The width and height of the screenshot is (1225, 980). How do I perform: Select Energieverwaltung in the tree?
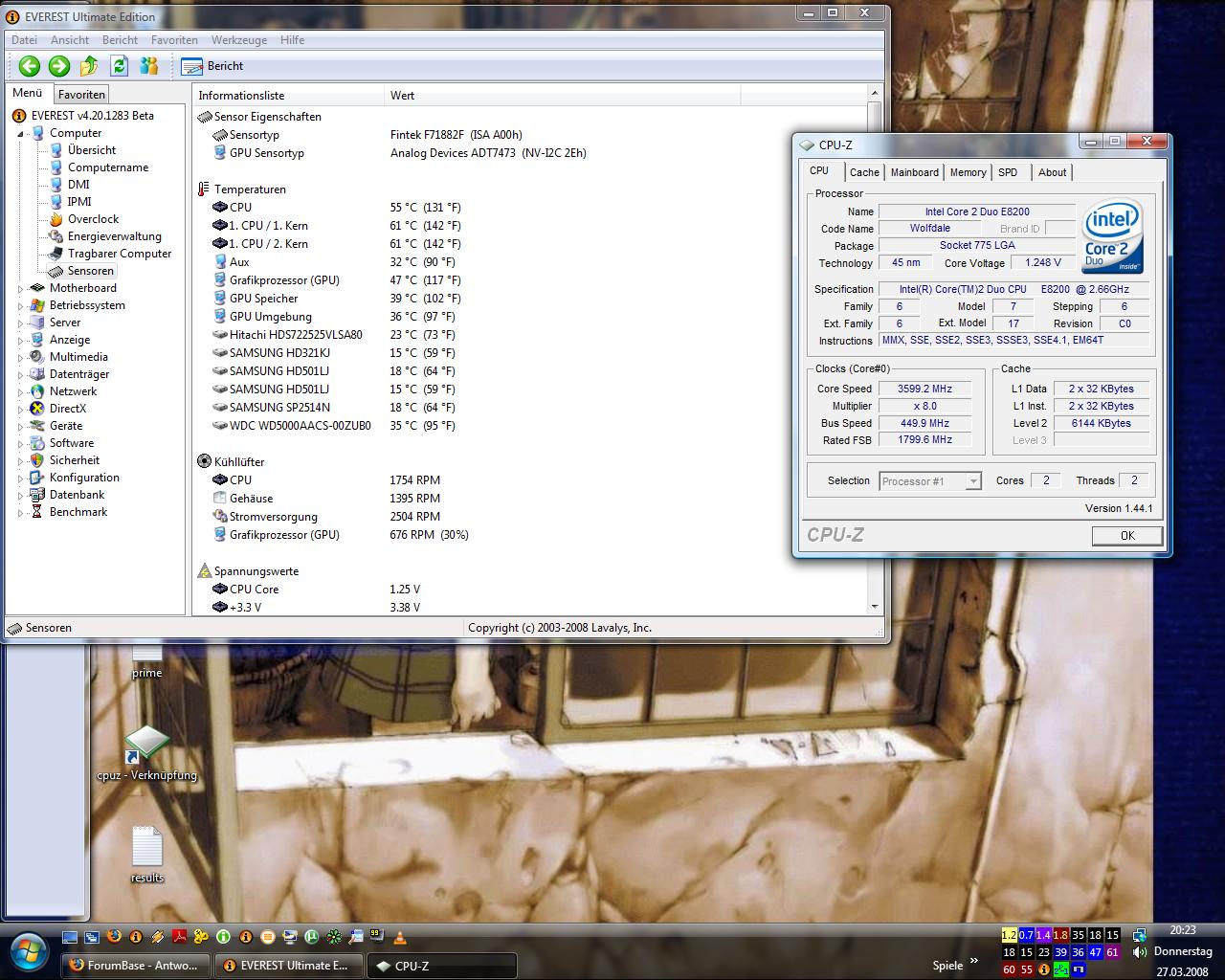tap(115, 236)
